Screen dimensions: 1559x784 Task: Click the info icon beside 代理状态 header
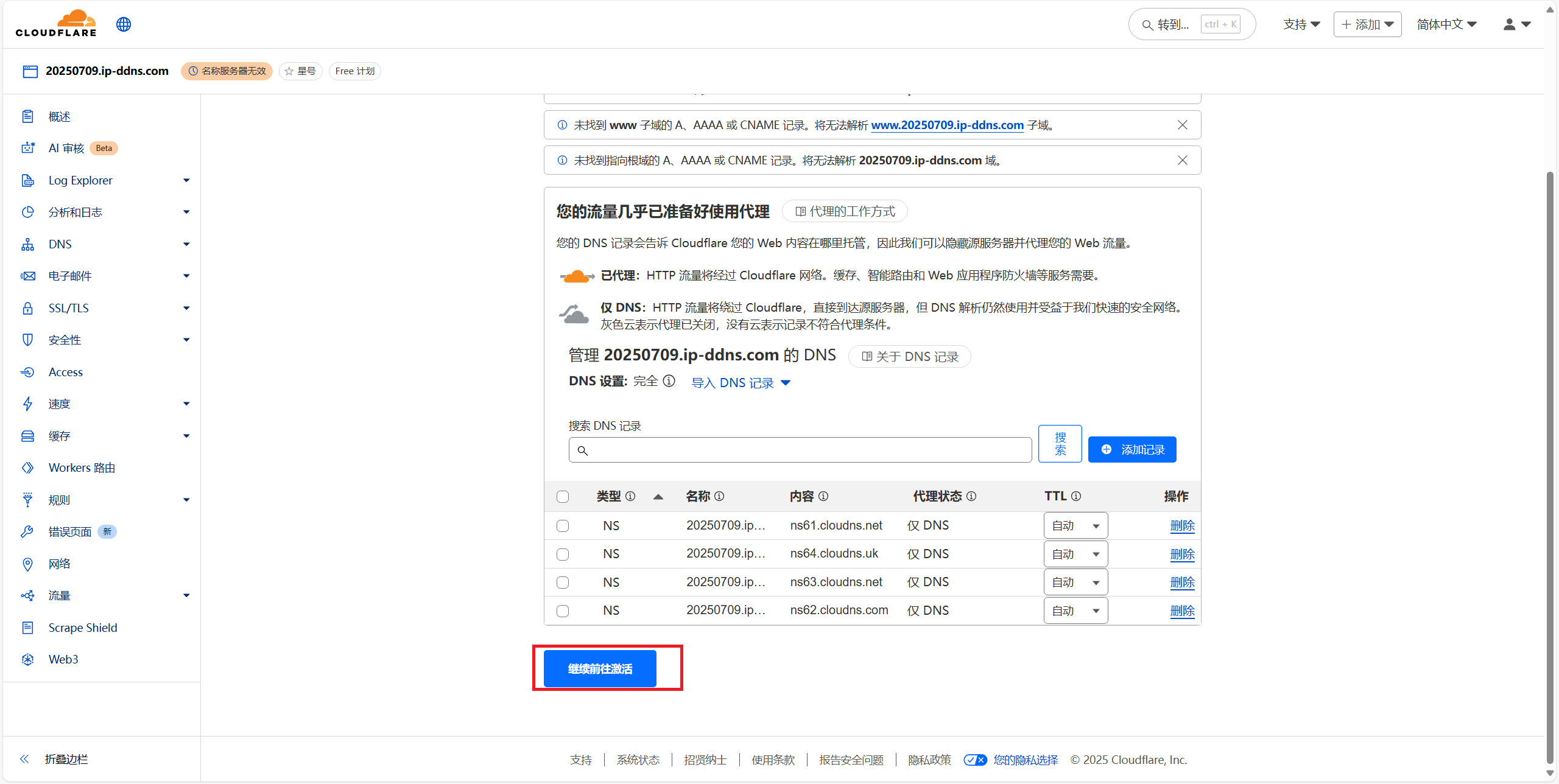[x=971, y=496]
